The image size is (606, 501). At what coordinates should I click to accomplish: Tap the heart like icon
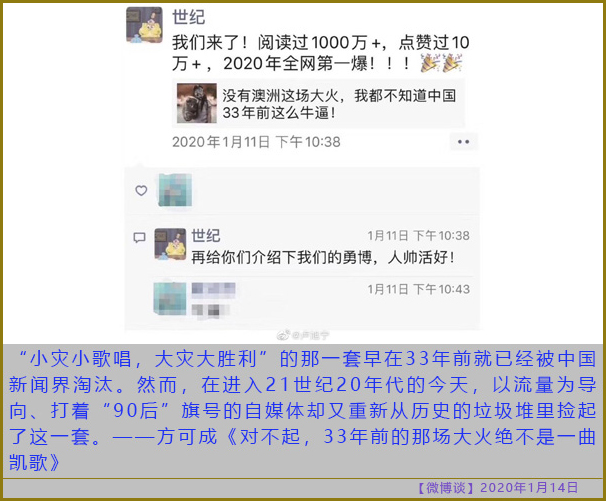(141, 190)
